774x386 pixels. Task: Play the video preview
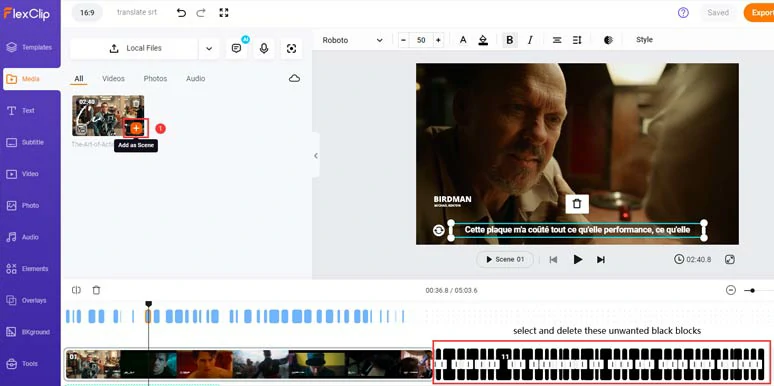point(578,260)
